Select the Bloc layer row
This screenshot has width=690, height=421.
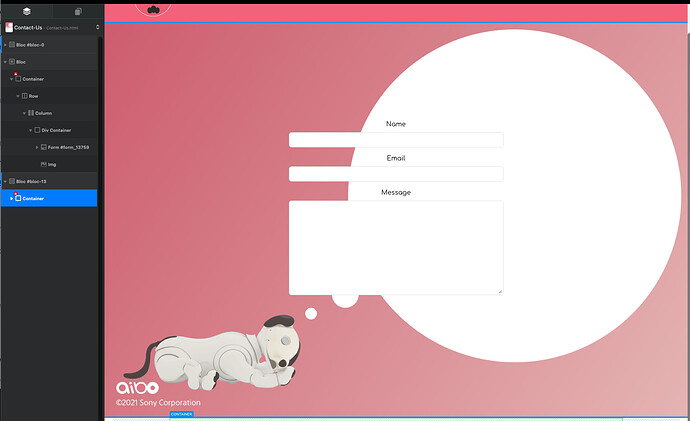[49, 62]
